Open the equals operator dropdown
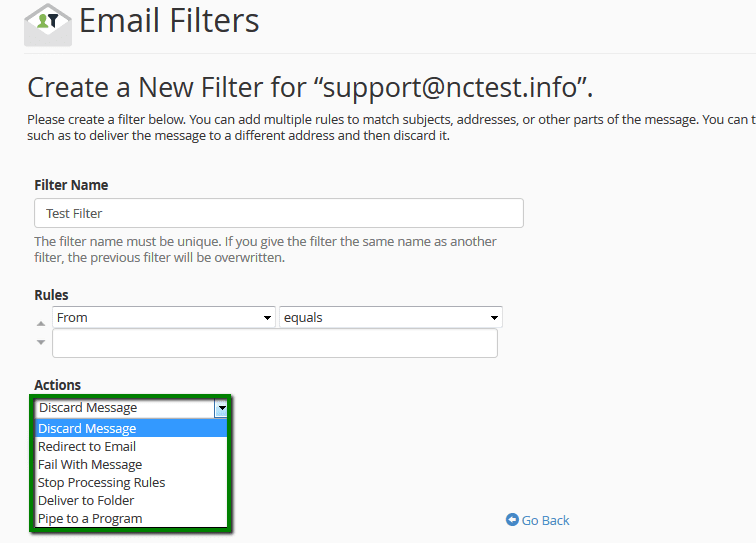The height and width of the screenshot is (543, 756). (391, 317)
